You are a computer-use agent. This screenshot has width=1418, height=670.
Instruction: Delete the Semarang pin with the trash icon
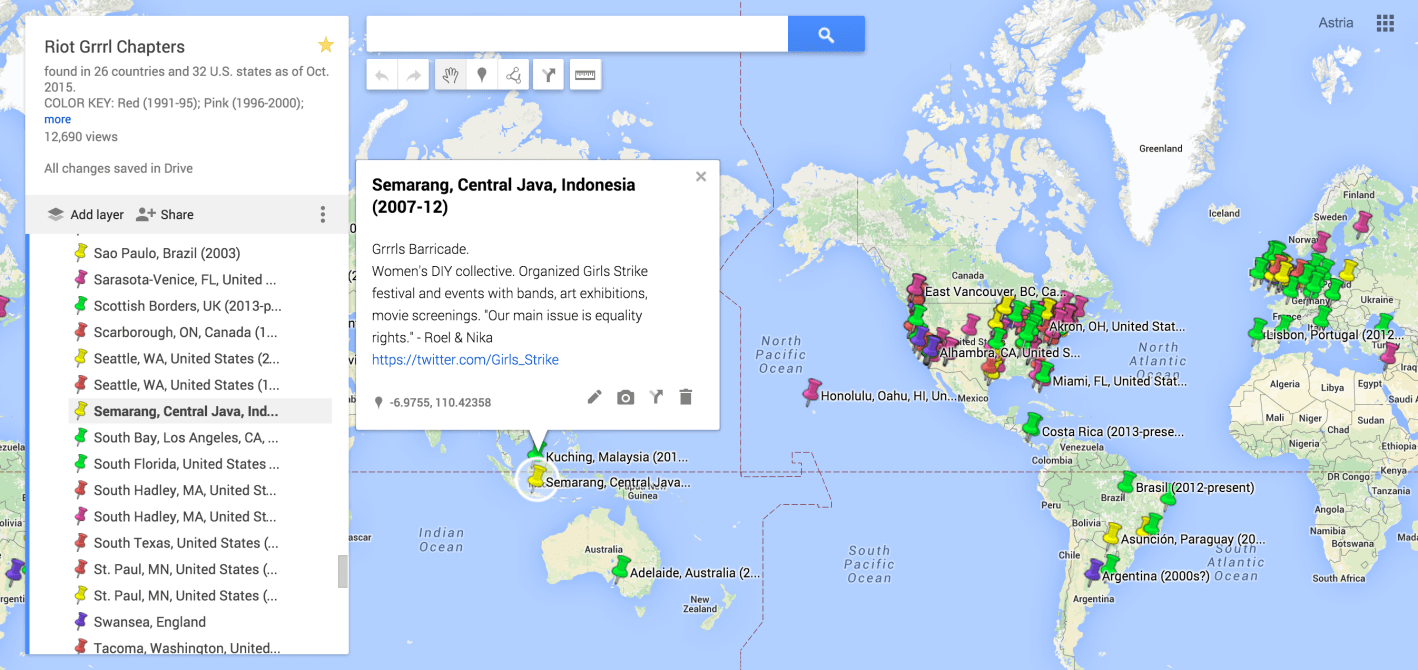point(685,396)
